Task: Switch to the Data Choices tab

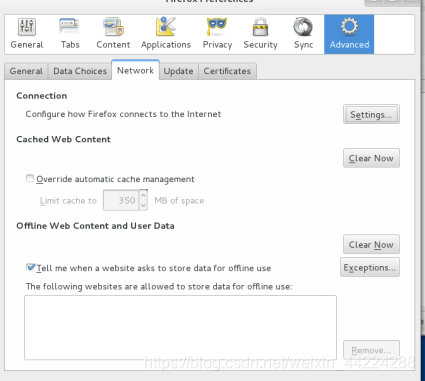Action: 80,71
